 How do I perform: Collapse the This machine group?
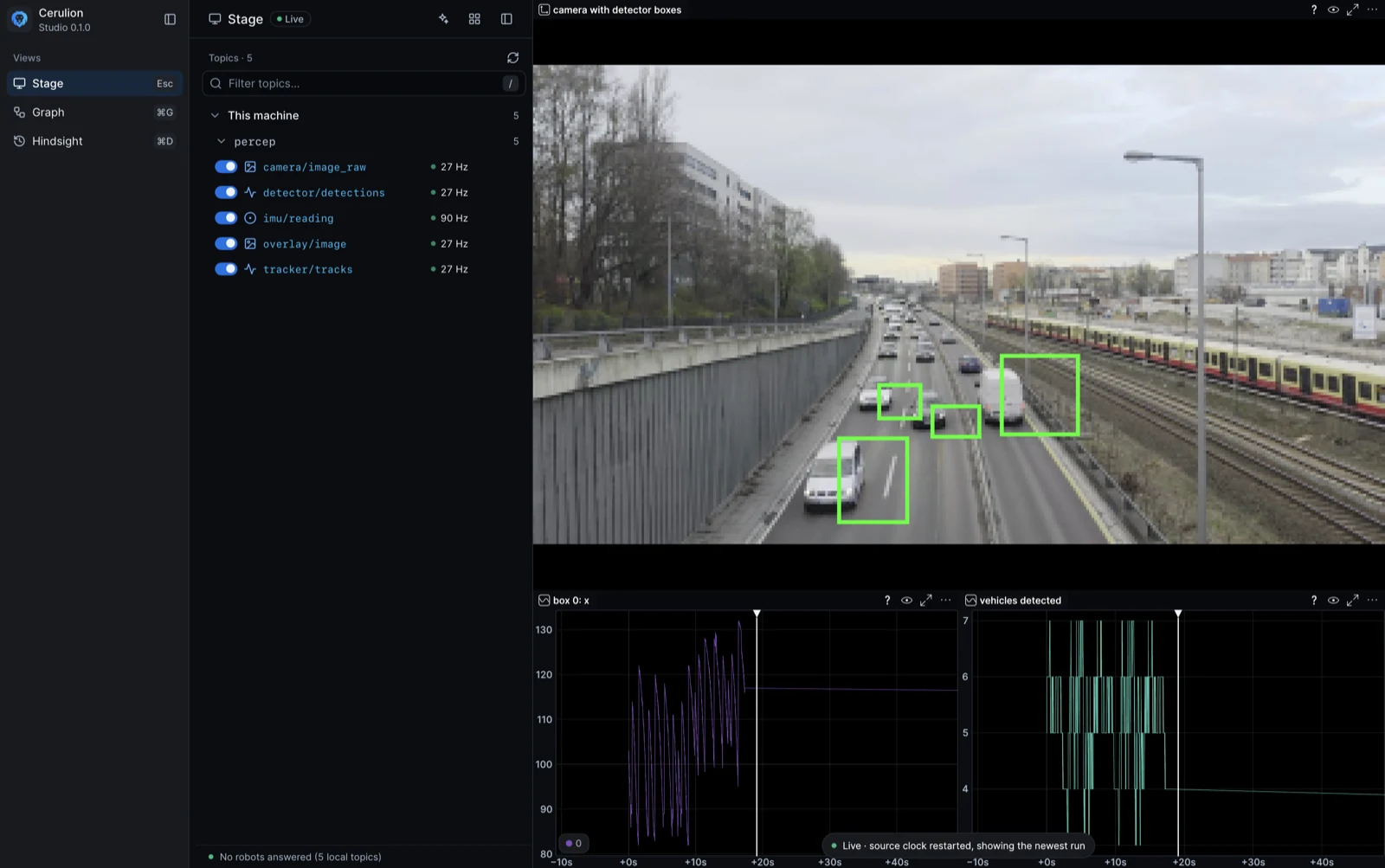click(x=215, y=115)
